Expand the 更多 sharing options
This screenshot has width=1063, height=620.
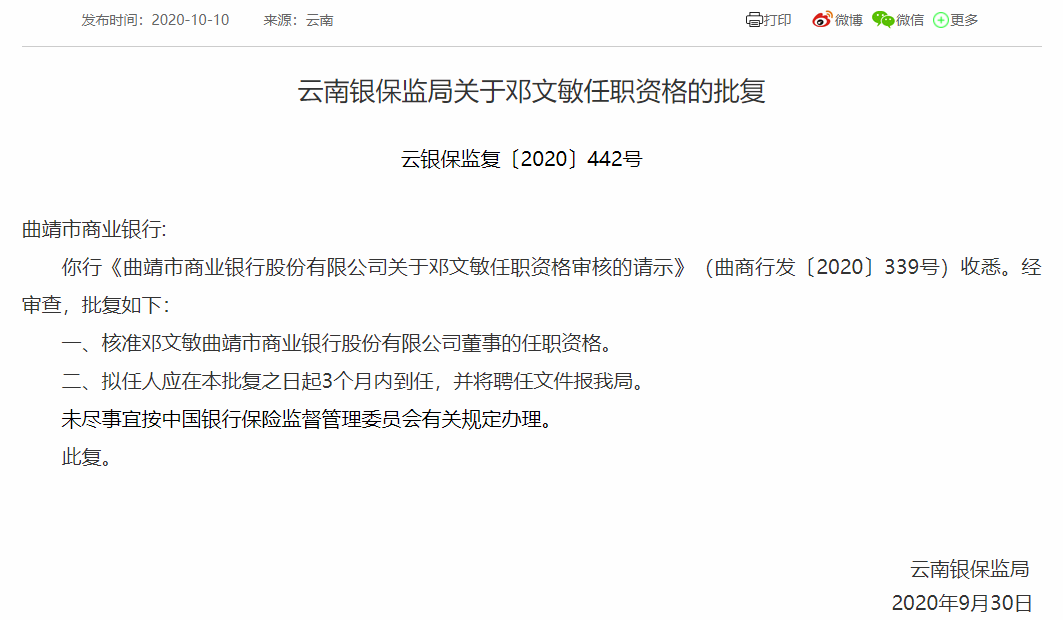point(964,20)
